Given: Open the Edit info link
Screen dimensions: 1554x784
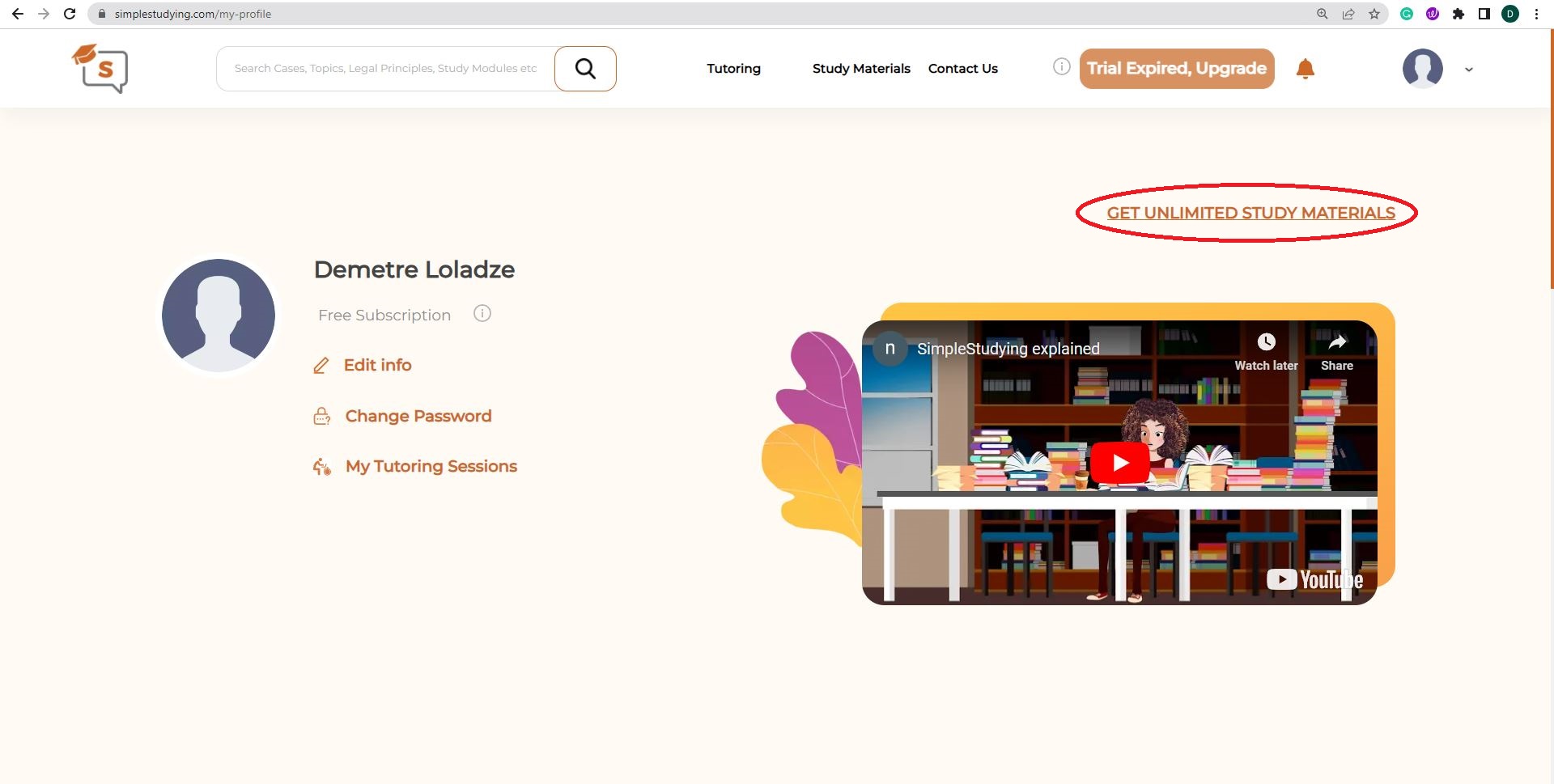Looking at the screenshot, I should coord(378,365).
